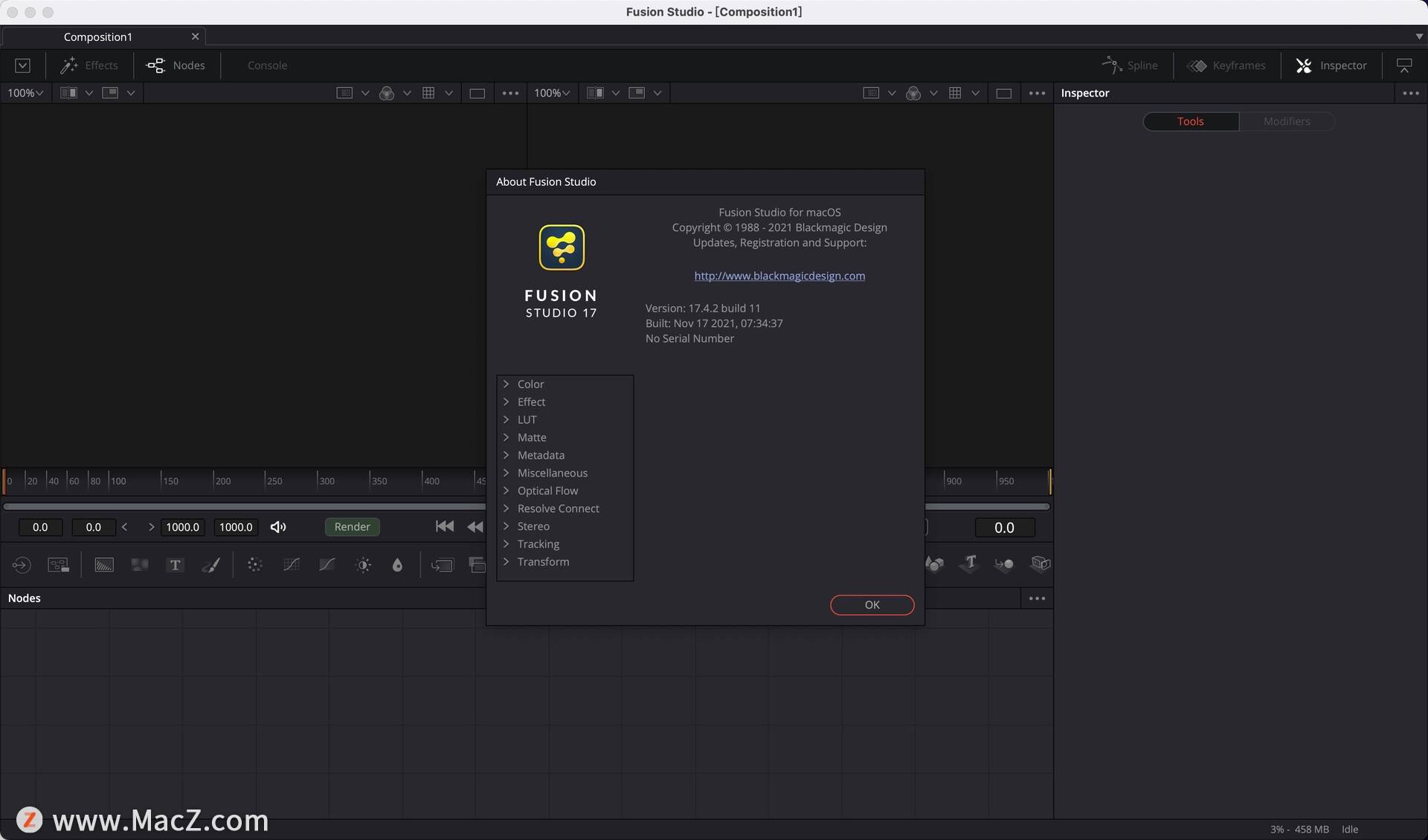The height and width of the screenshot is (840, 1428).
Task: Open the workspace checkbox menu icon
Action: point(23,65)
